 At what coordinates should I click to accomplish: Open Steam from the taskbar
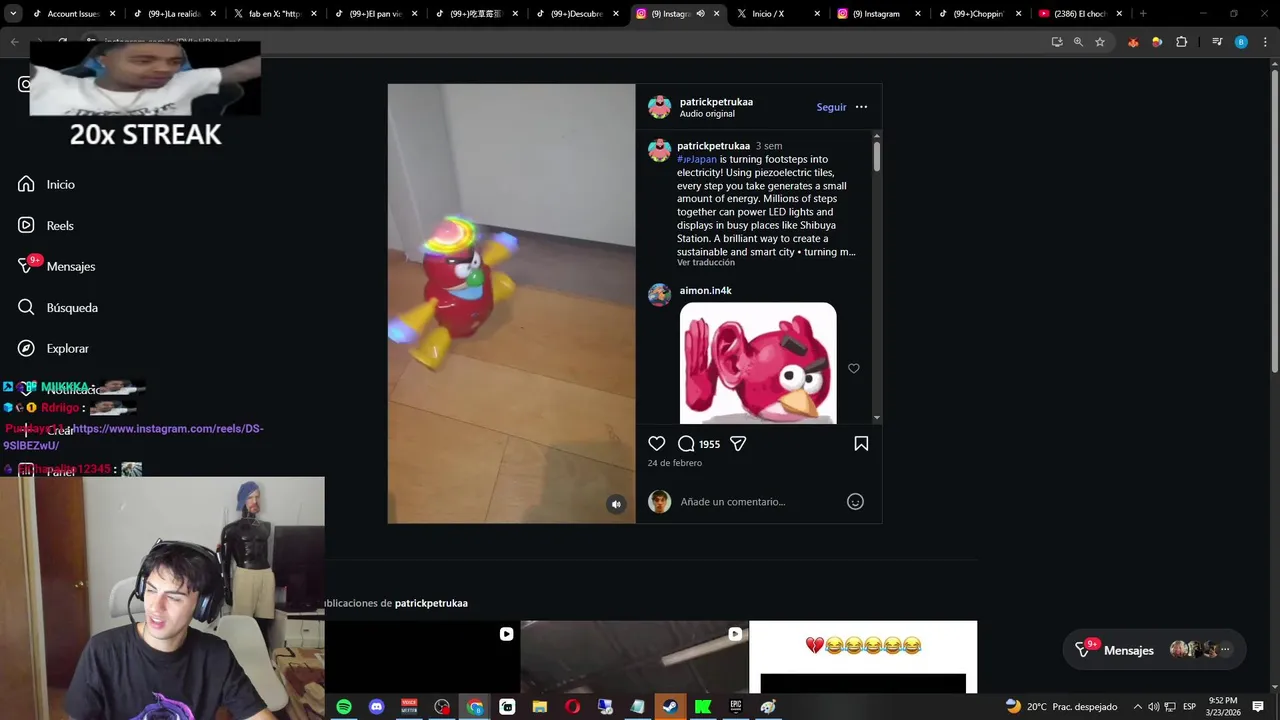point(670,707)
